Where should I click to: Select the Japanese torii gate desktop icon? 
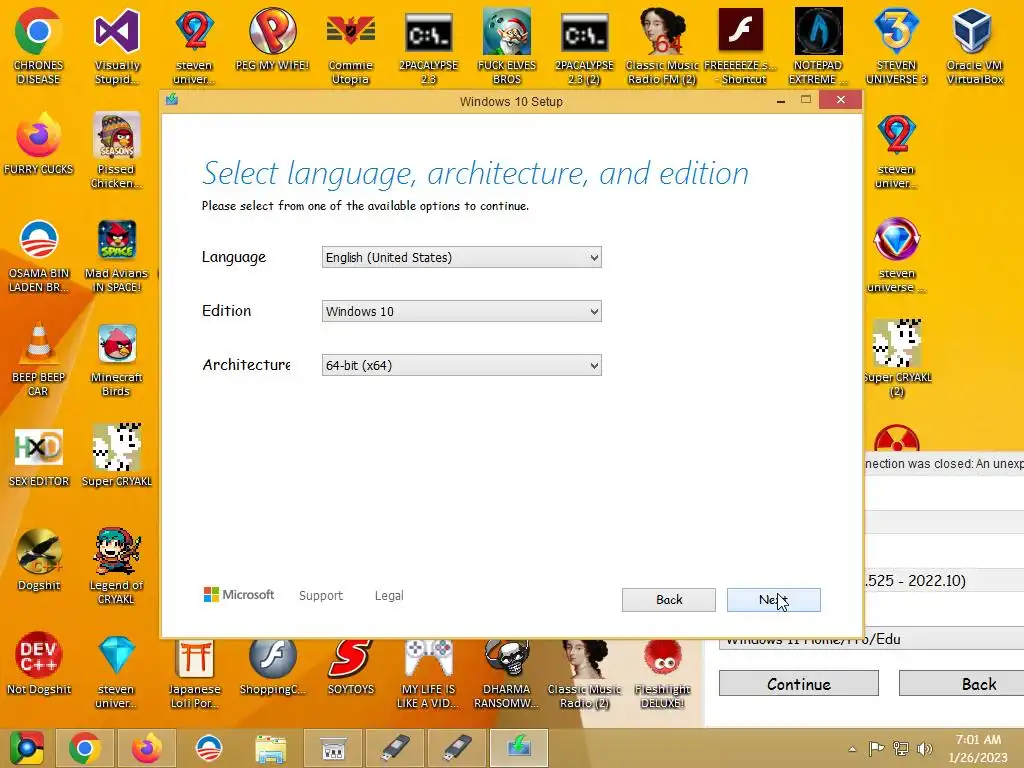click(x=195, y=674)
